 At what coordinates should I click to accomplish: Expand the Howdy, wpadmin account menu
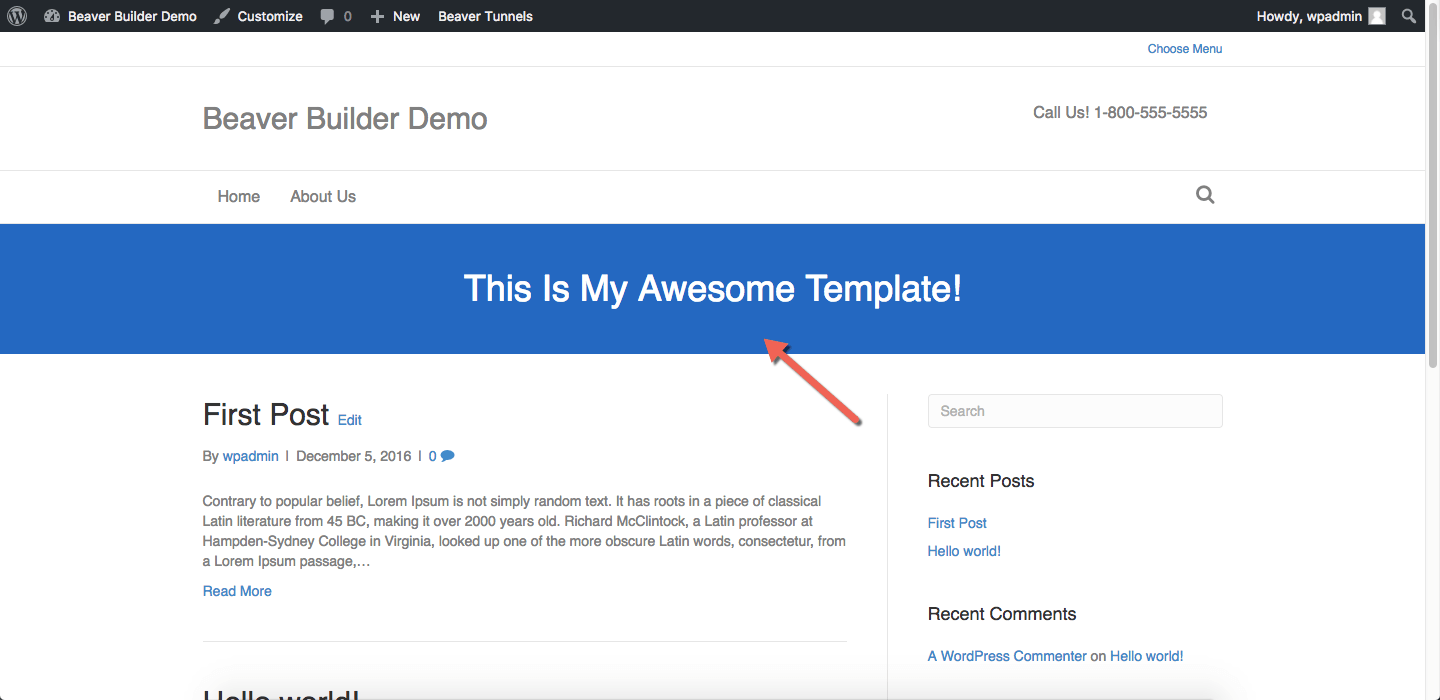(1308, 16)
